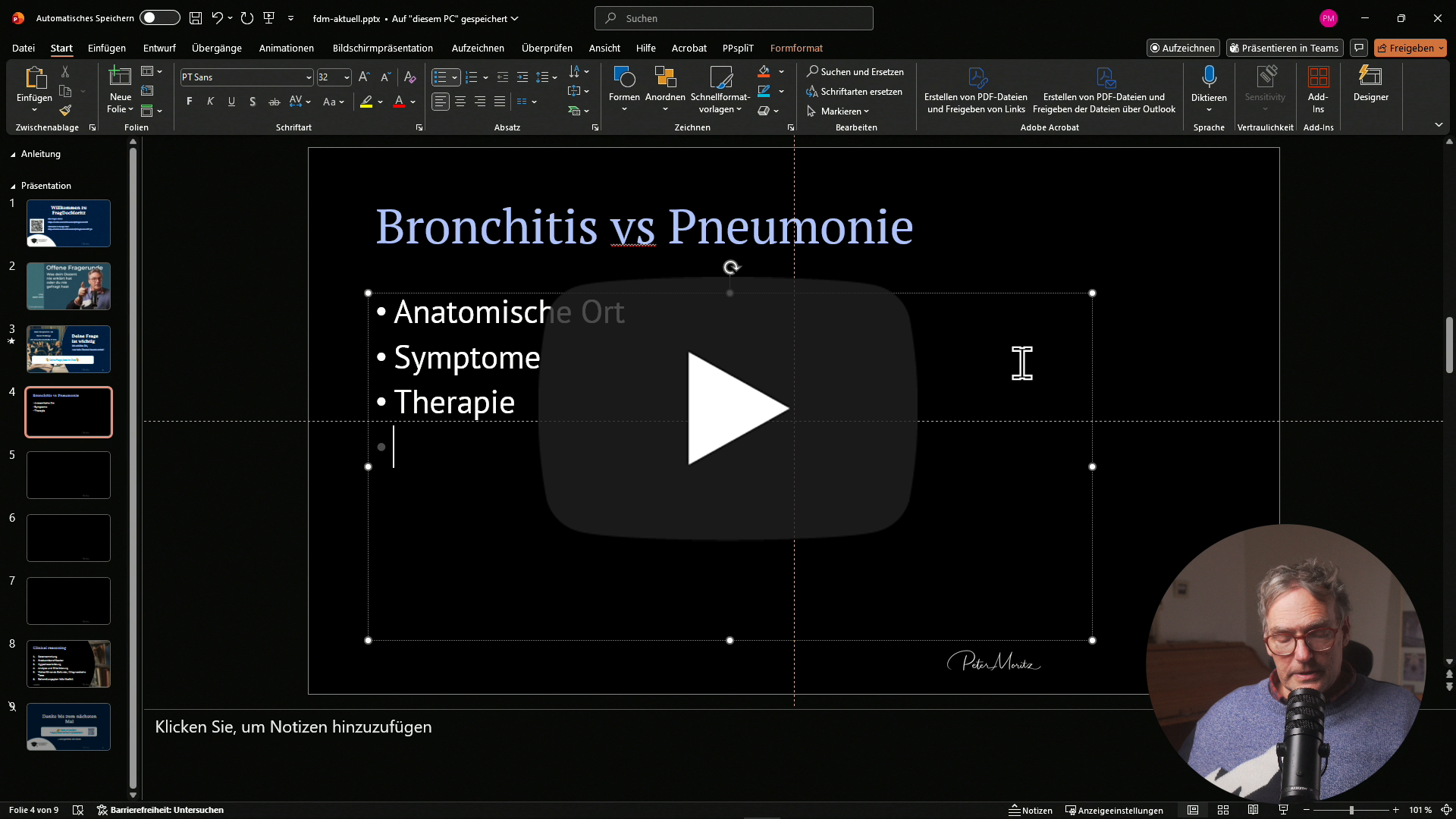The height and width of the screenshot is (819, 1456).
Task: Open the Designer pane
Action: [x=1370, y=83]
